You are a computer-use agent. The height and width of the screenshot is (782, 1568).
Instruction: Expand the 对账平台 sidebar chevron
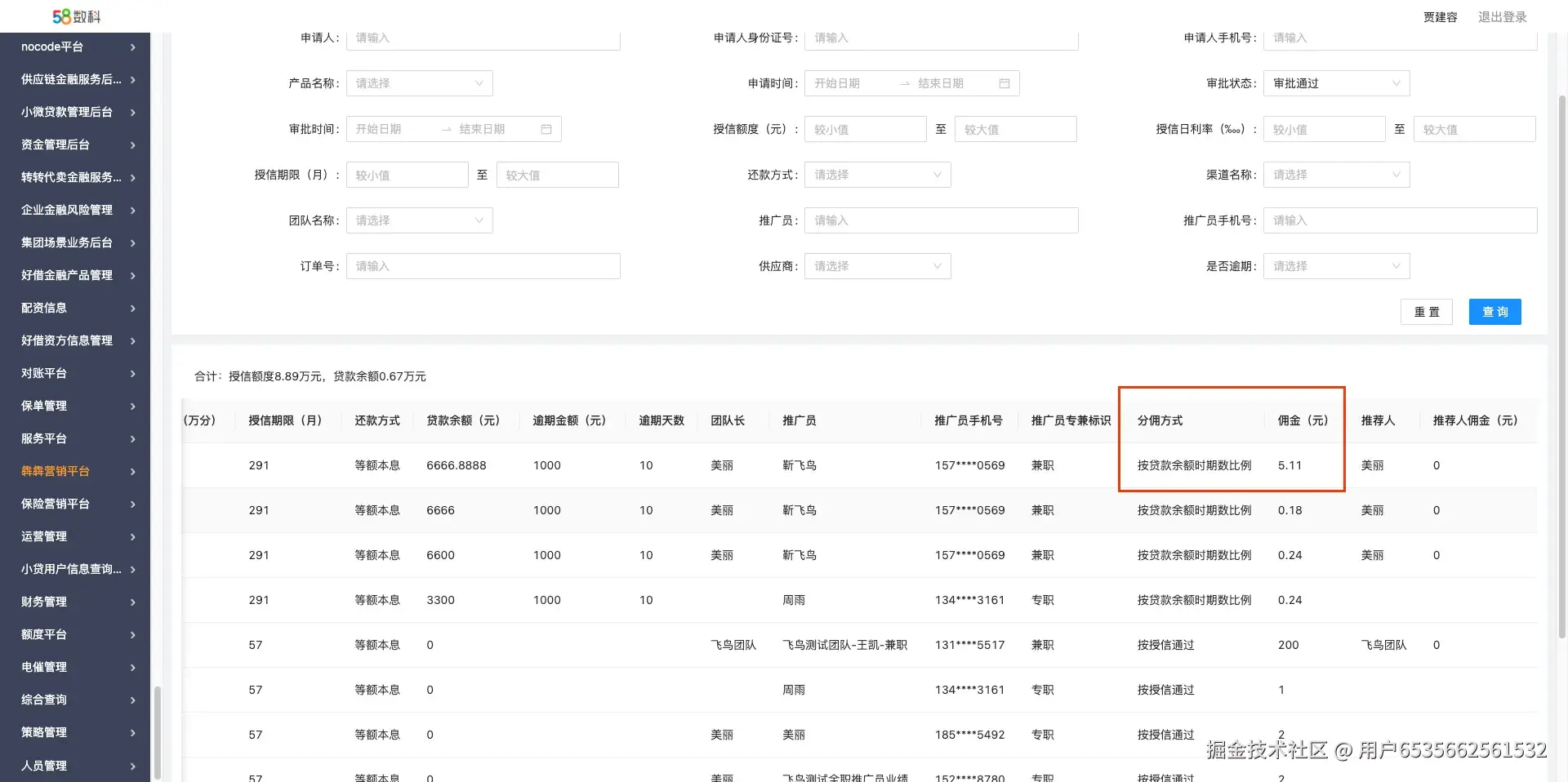click(x=133, y=374)
